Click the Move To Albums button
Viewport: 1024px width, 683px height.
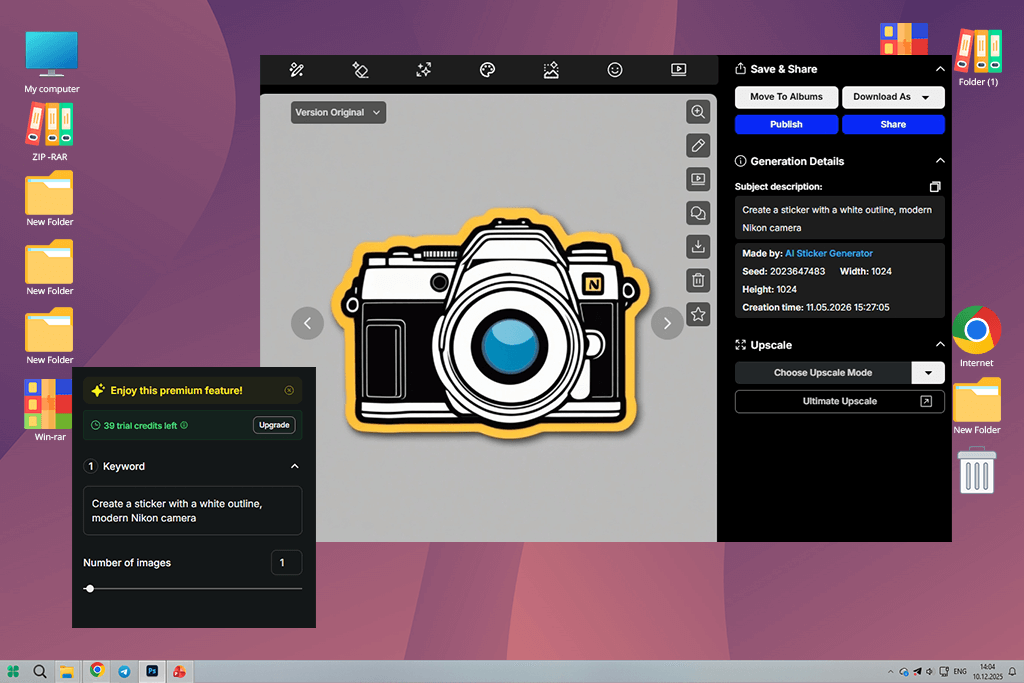[x=786, y=97]
